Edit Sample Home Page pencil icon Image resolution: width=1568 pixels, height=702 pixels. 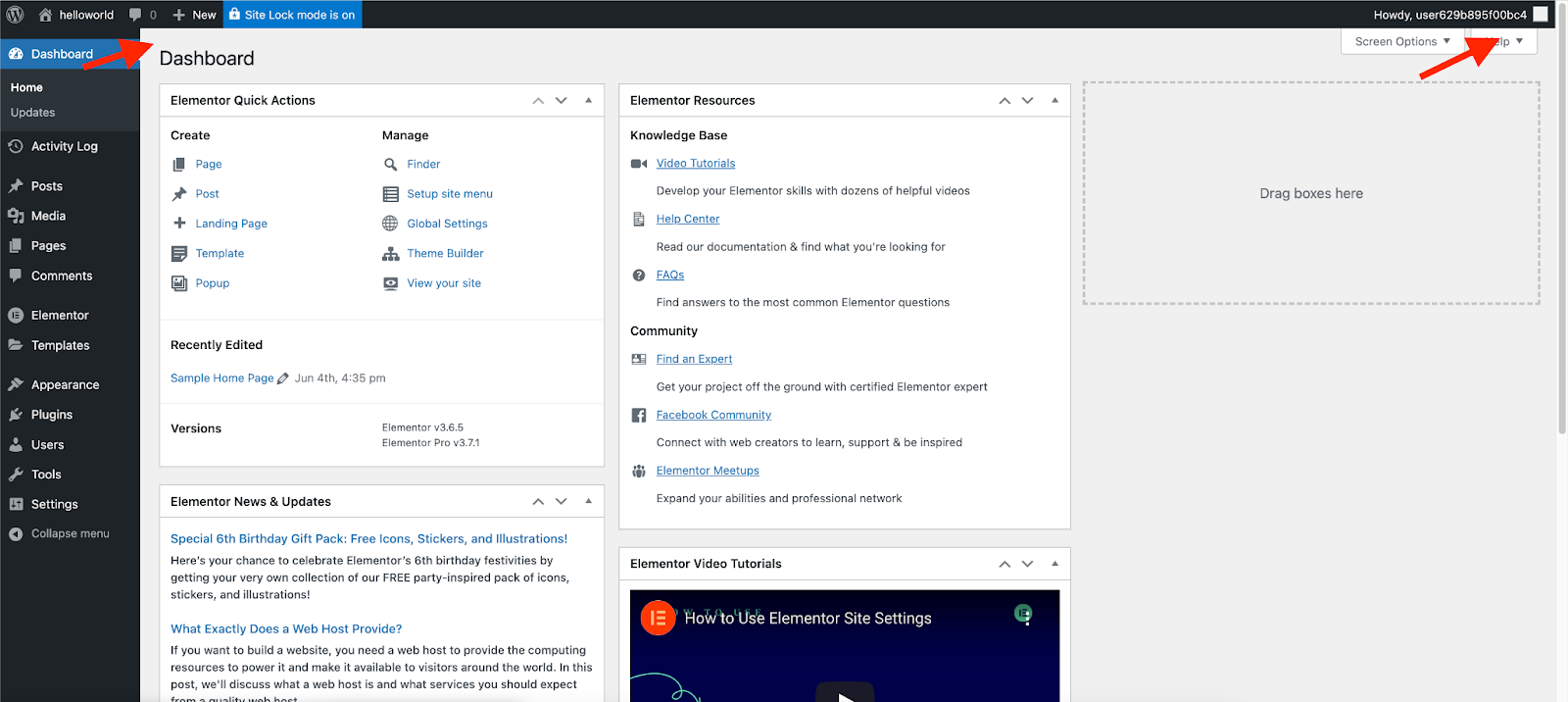pos(283,378)
